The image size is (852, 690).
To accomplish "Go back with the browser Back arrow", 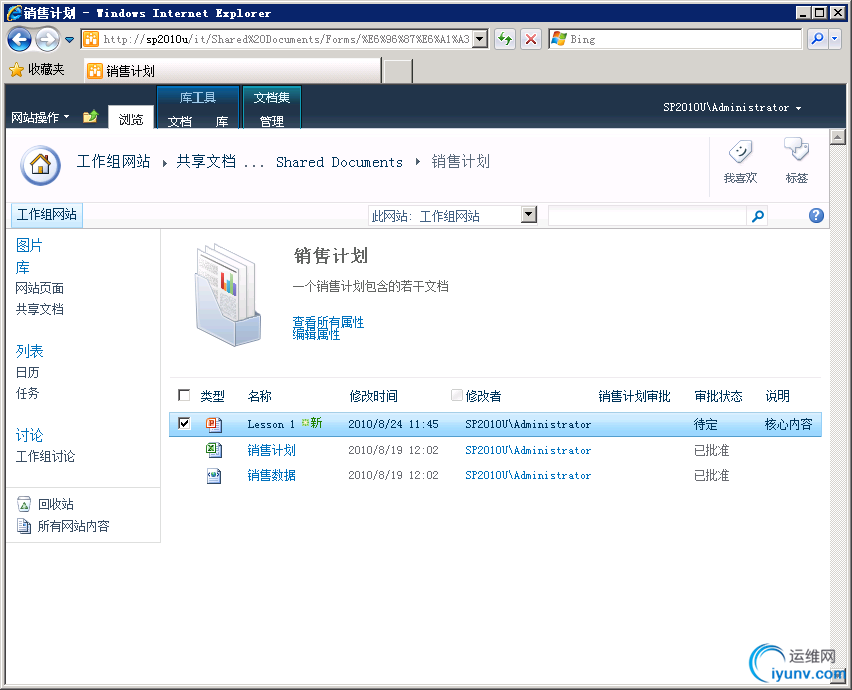I will (20, 39).
